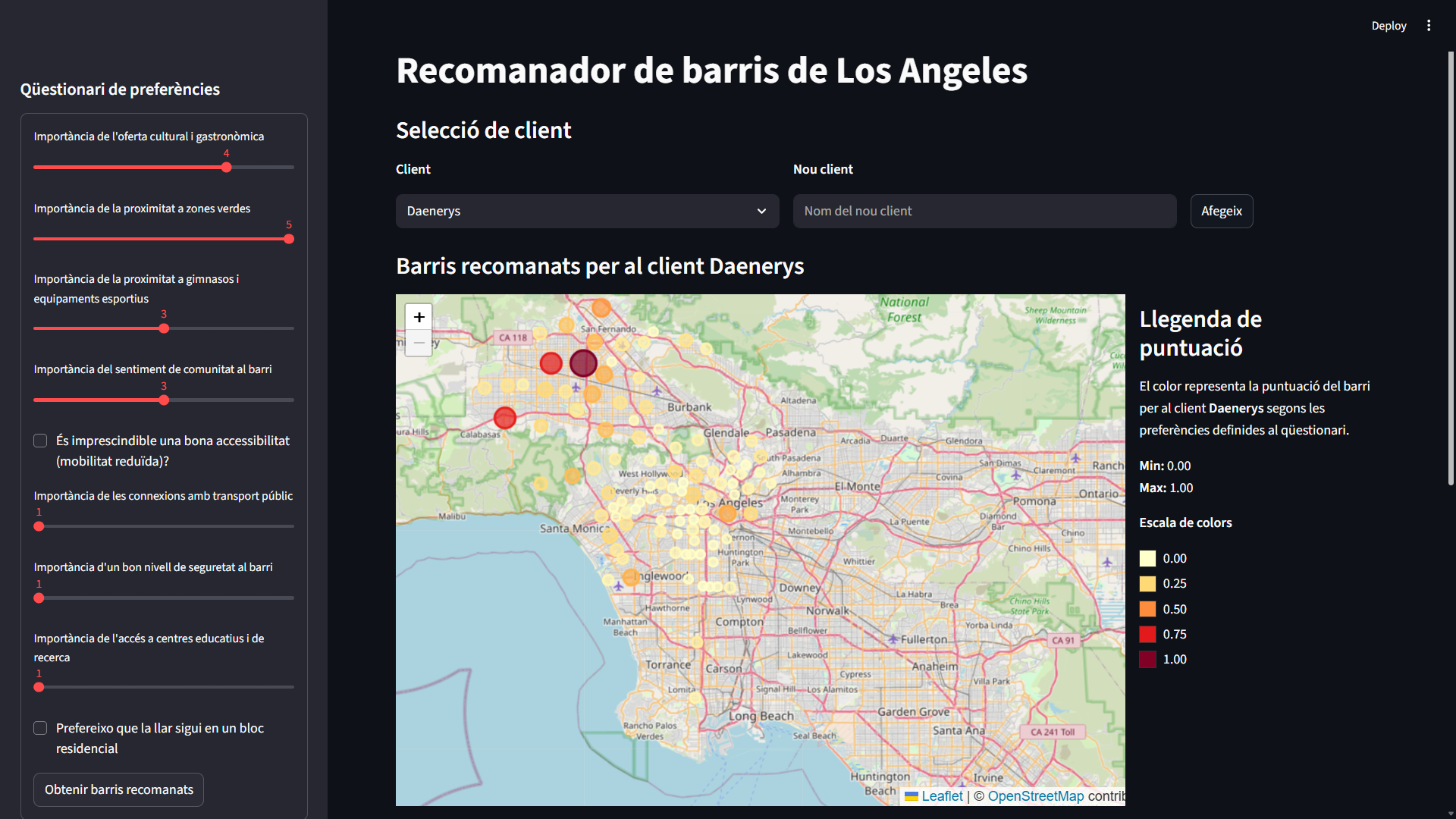Open the three-dot main menu
1456x819 pixels.
click(x=1429, y=26)
